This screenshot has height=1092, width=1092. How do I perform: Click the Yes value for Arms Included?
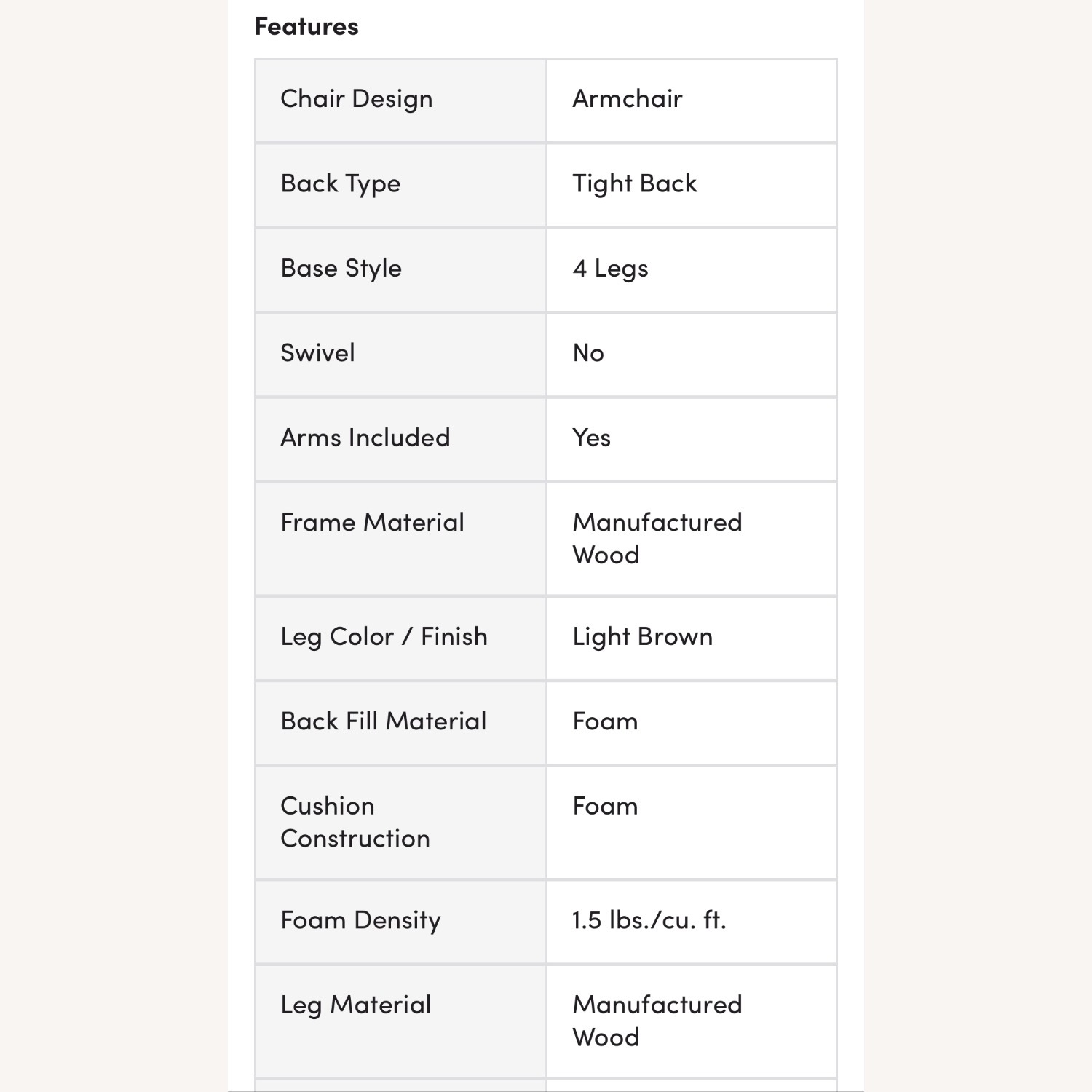(592, 438)
